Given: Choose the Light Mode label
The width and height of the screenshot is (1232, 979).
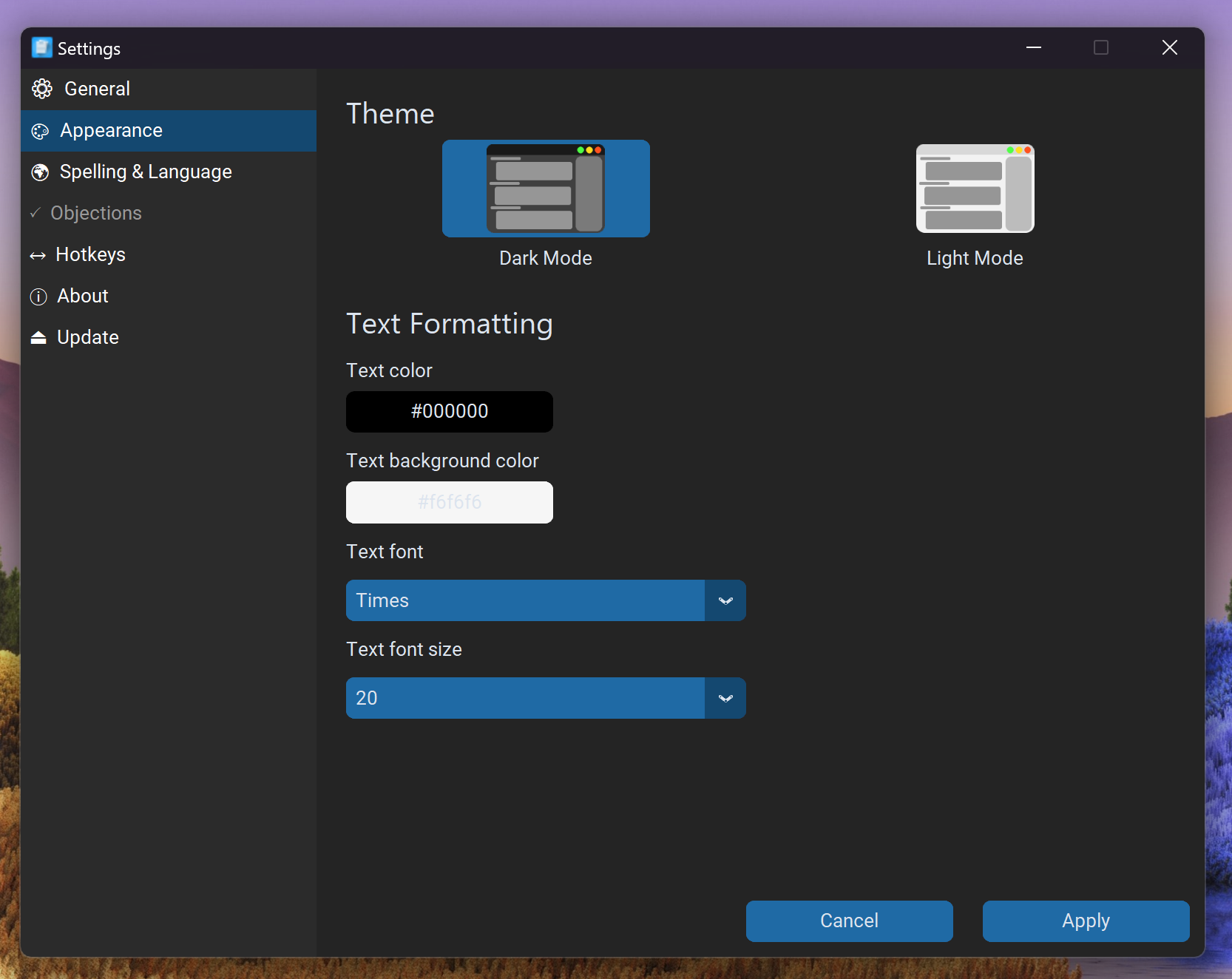Looking at the screenshot, I should point(975,258).
